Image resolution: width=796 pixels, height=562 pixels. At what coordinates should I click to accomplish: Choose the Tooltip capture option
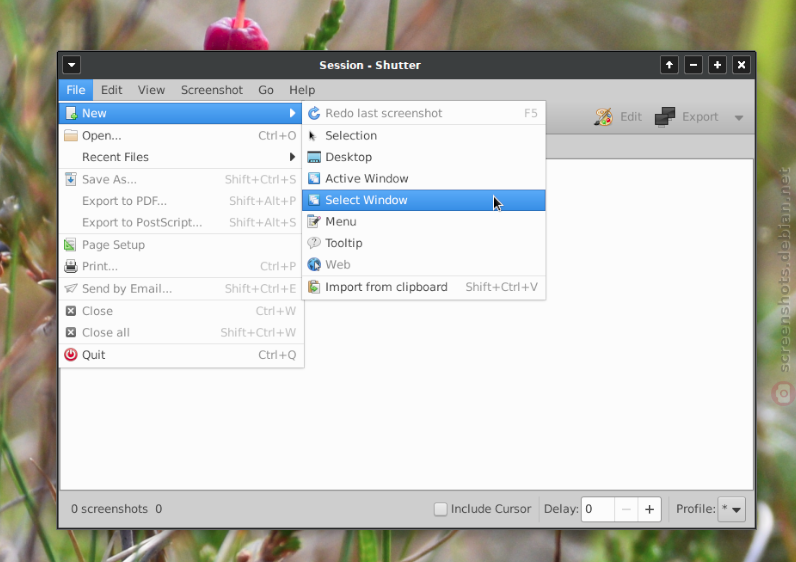tap(424, 243)
